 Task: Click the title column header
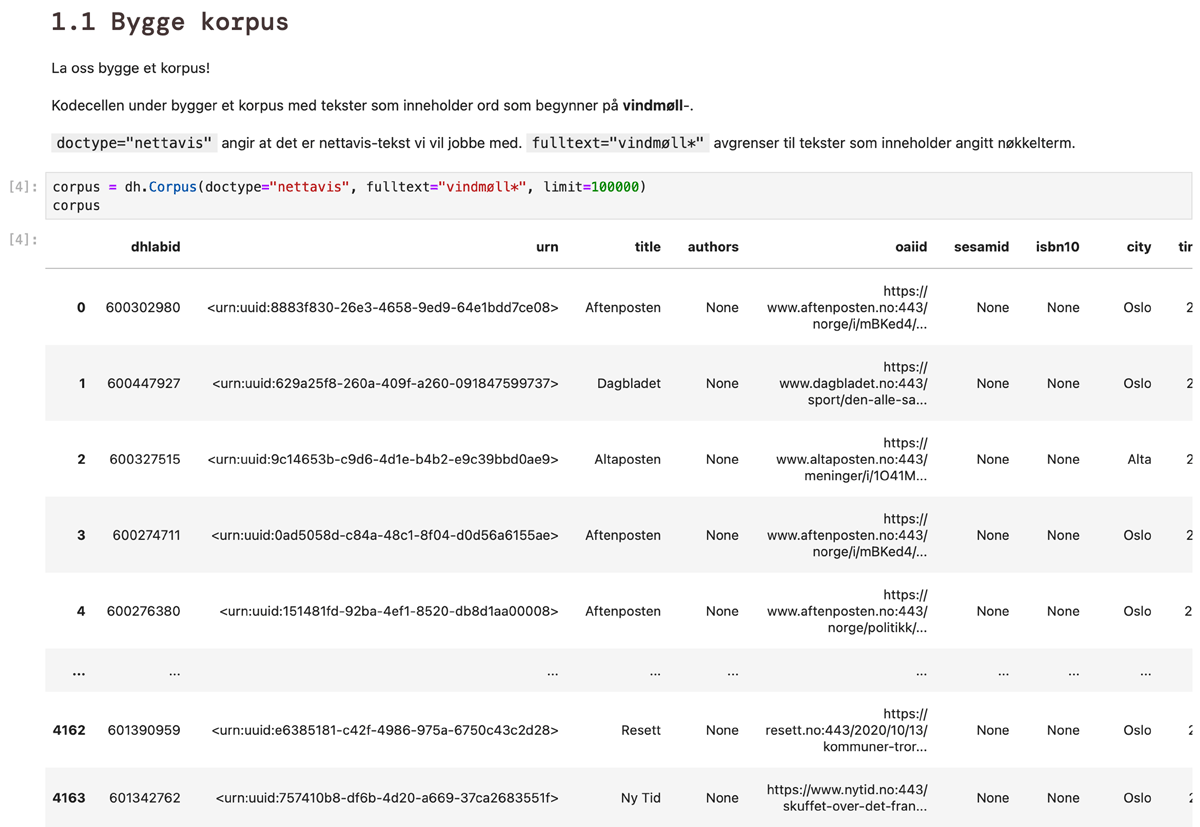tap(647, 247)
